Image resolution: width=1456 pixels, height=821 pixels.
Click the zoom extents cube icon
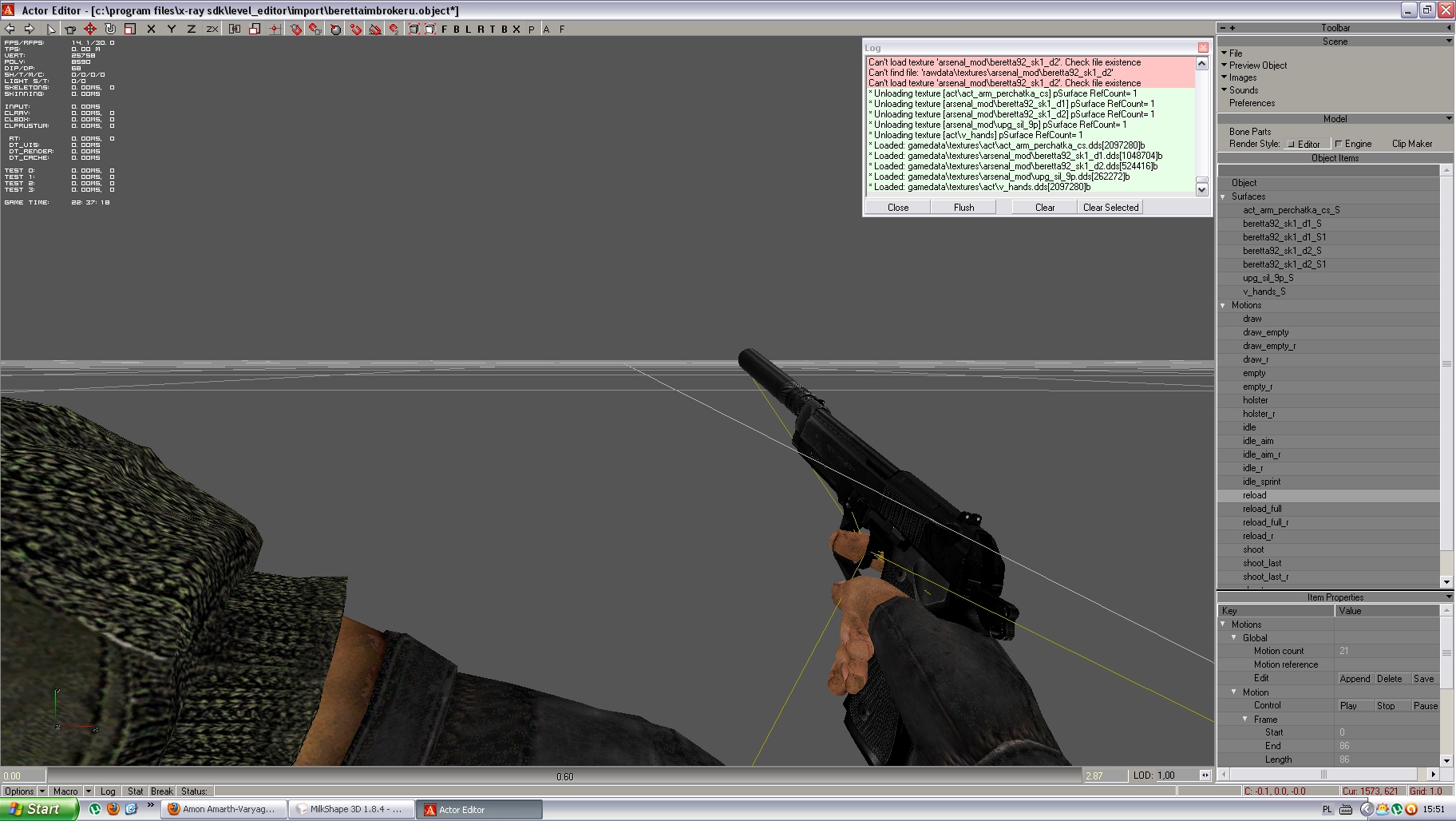[414, 29]
